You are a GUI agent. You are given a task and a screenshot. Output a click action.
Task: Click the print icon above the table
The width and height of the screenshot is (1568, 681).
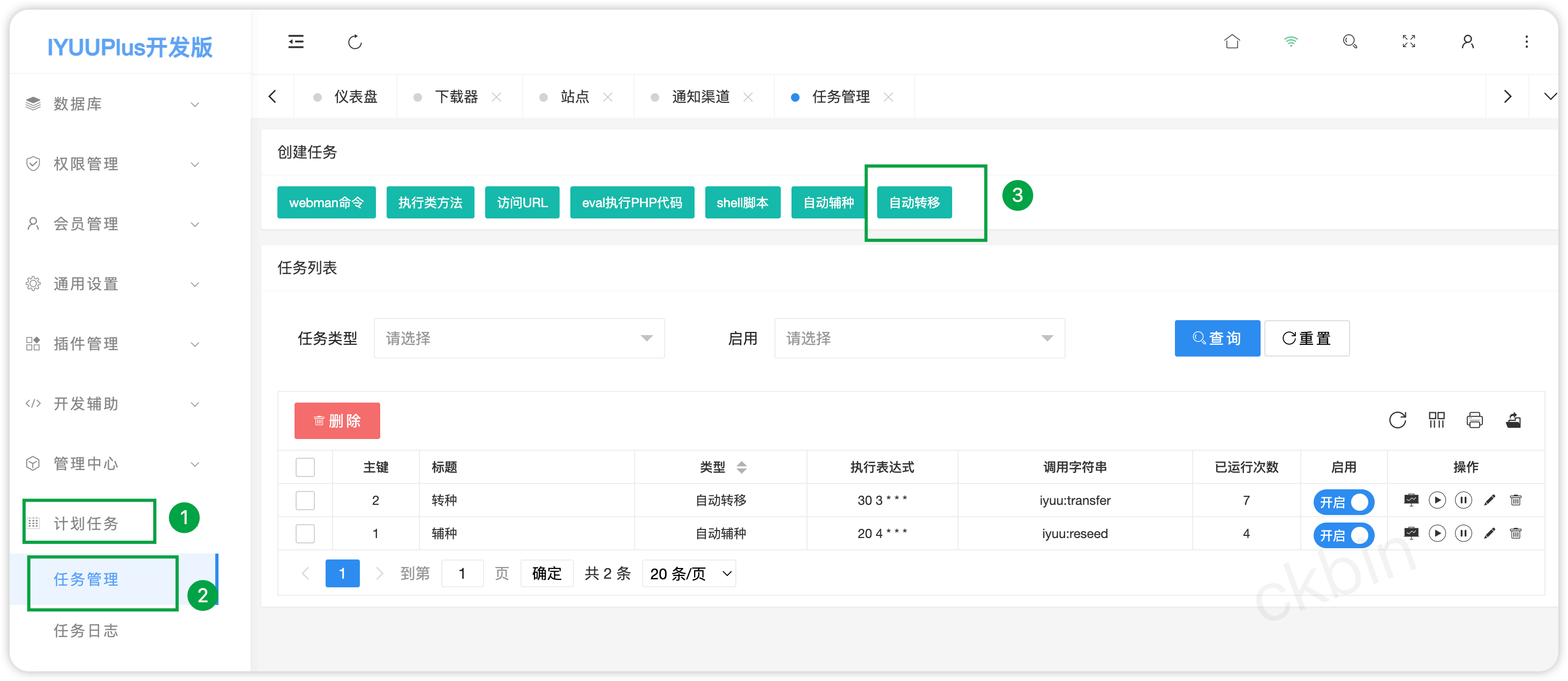(1474, 420)
